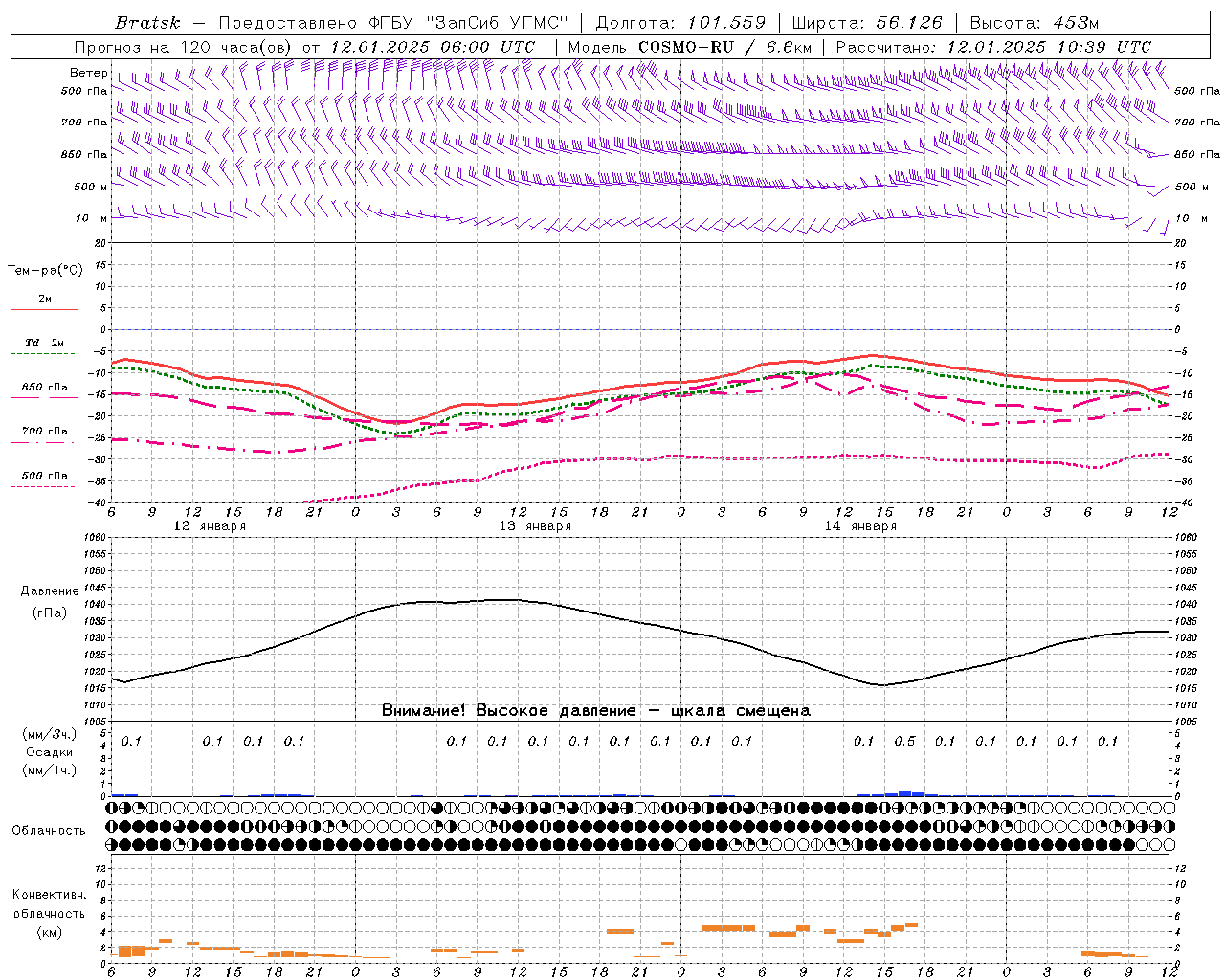The image size is (1225, 980).
Task: Click '500 гПа' in the temperature legend
Action: pos(44,476)
